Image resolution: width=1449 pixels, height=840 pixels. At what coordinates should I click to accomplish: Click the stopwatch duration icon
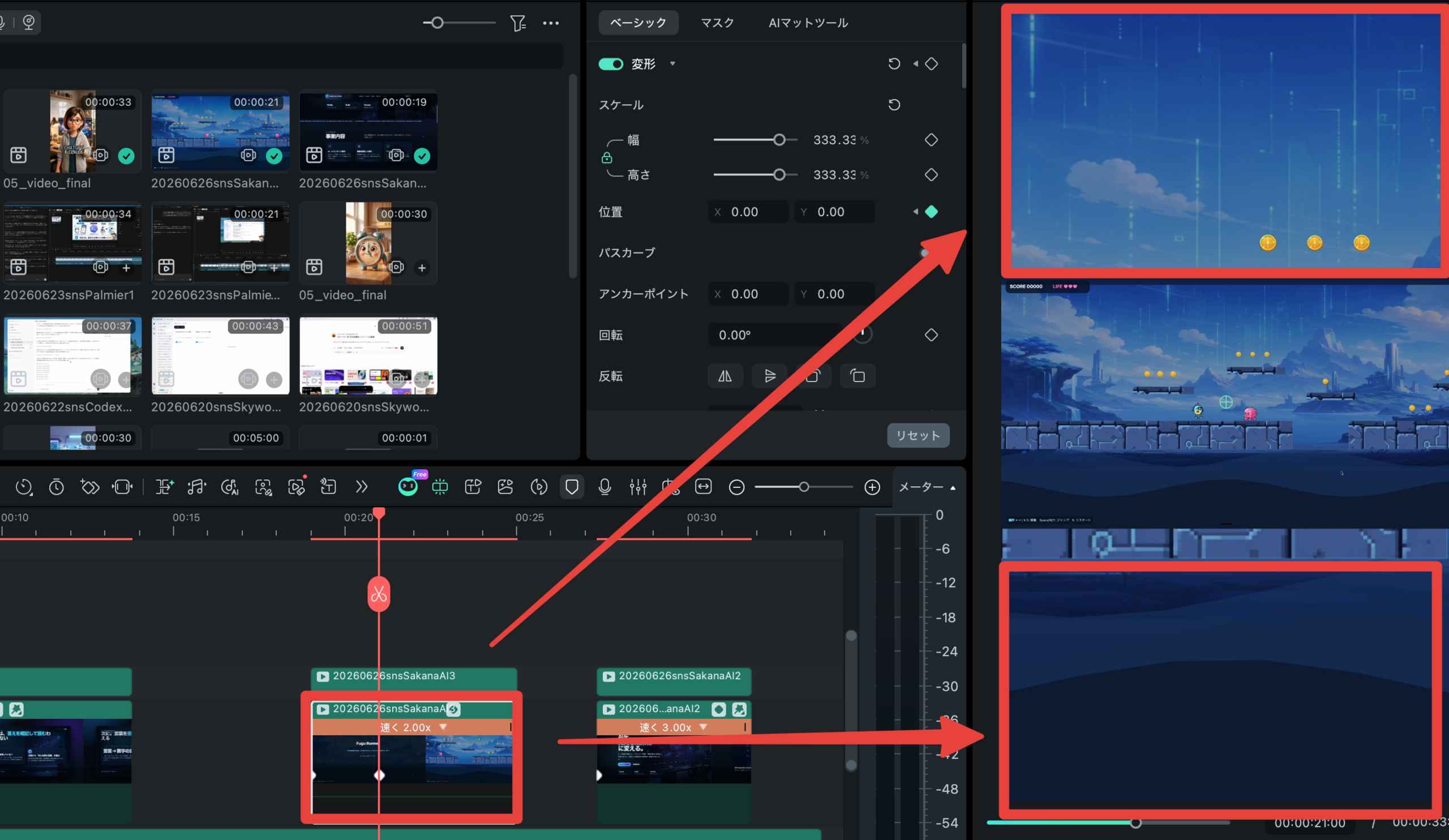click(57, 487)
